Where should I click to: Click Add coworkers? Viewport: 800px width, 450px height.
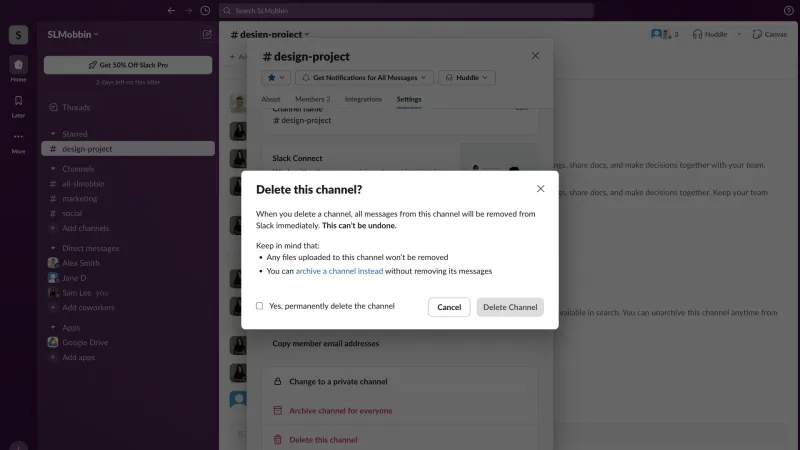click(88, 307)
